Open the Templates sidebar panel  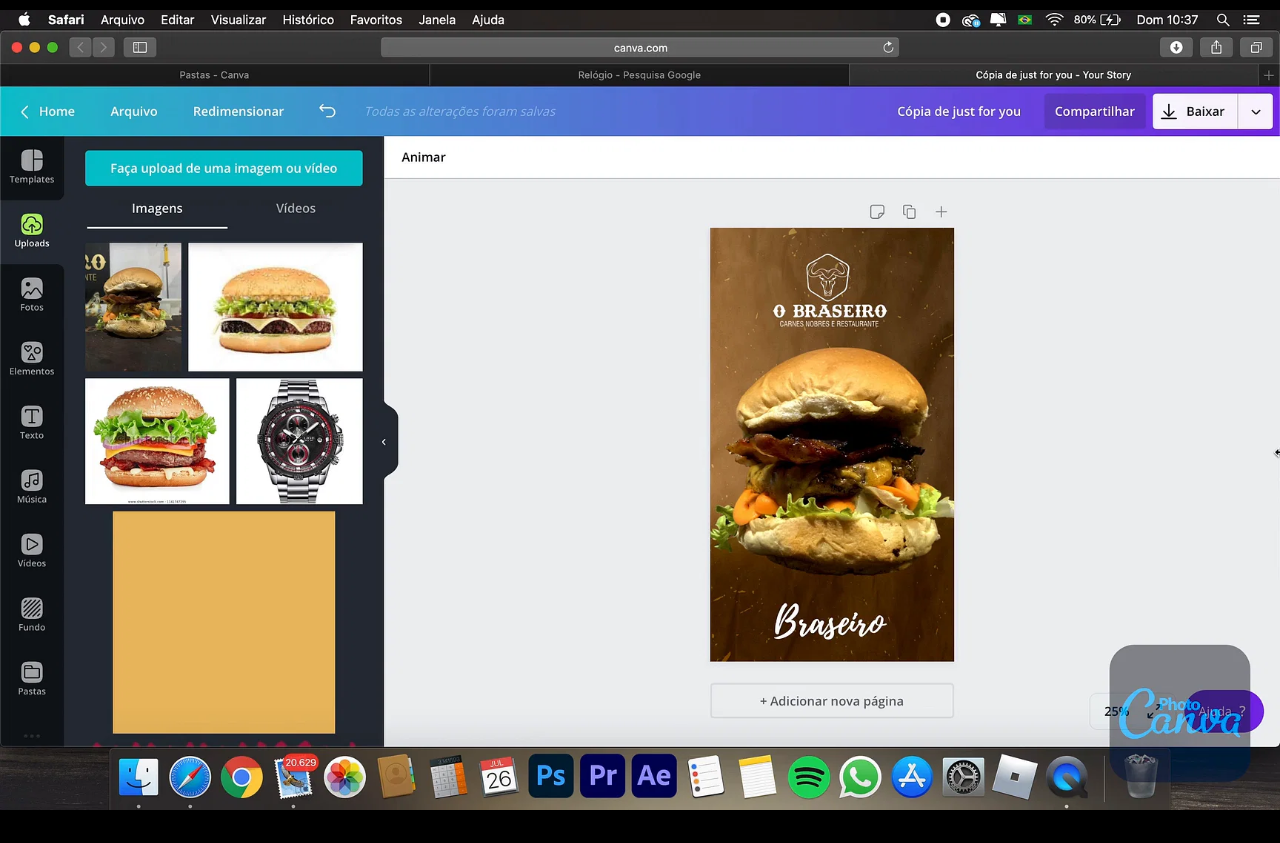[32, 167]
